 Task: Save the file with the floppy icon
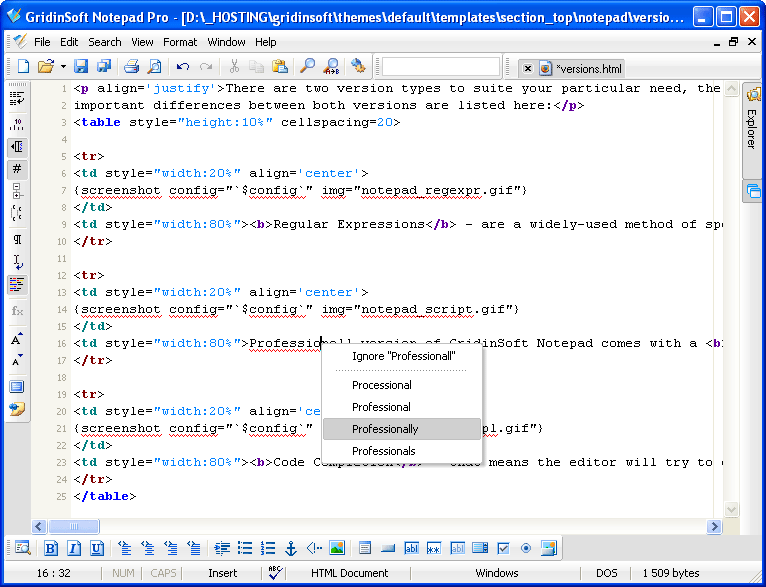point(81,66)
